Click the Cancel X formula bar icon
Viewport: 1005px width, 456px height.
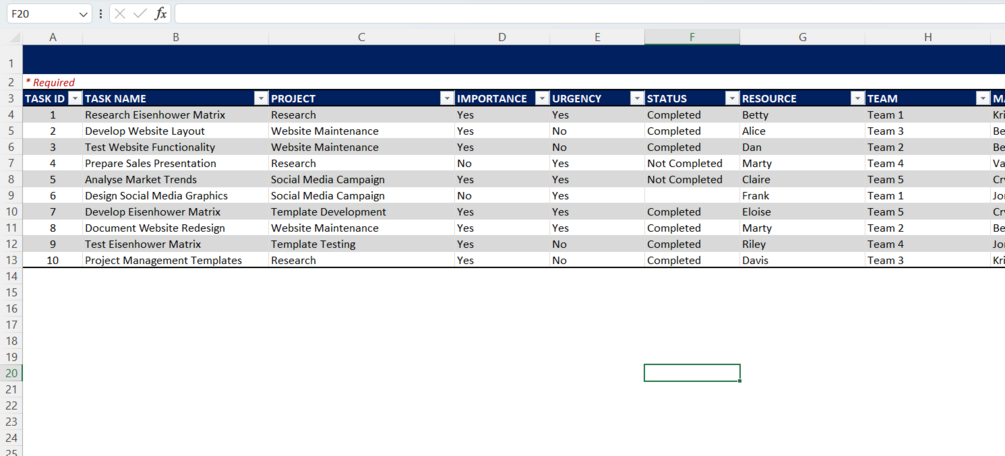120,13
